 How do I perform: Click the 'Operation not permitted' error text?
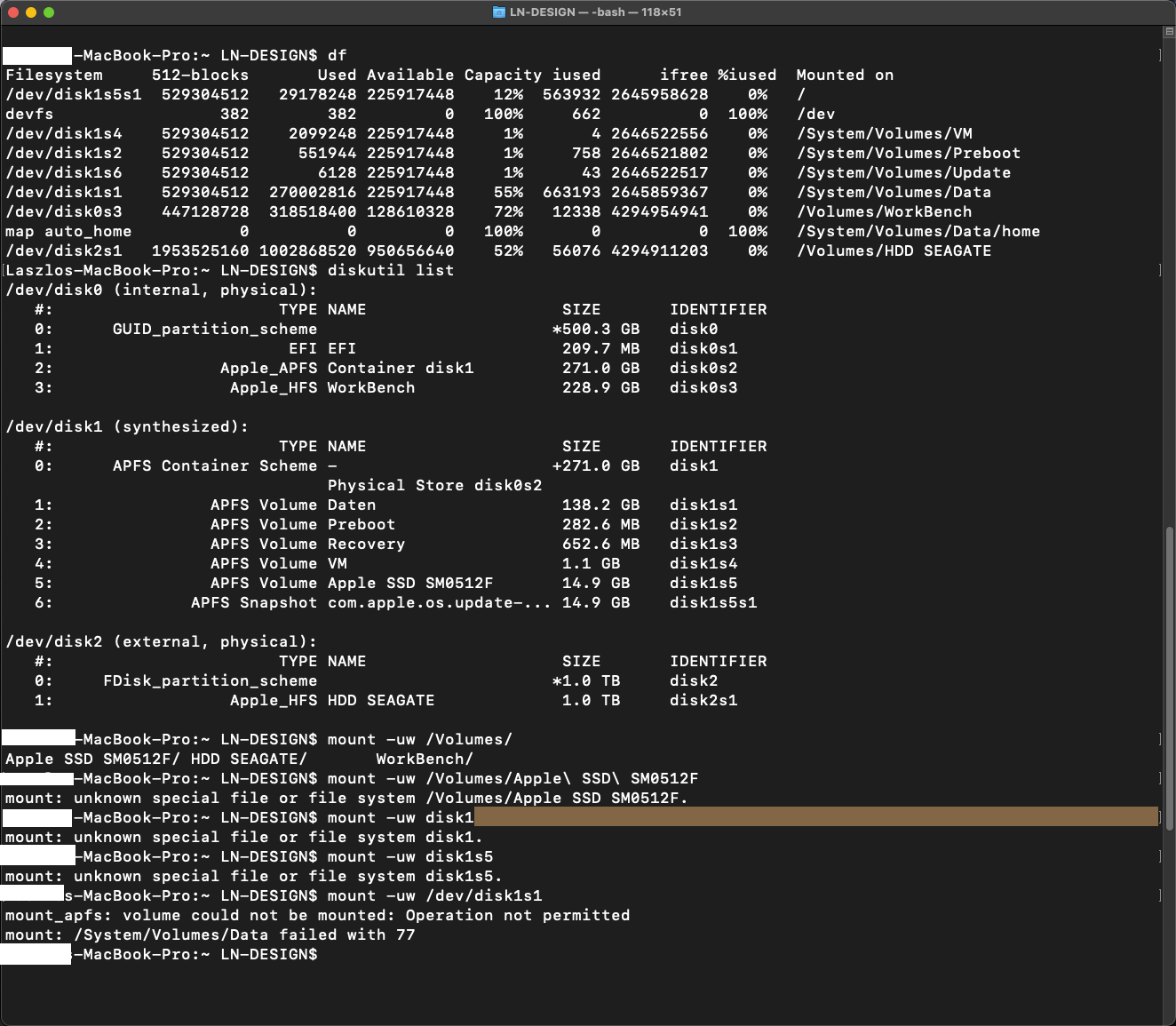[518, 915]
